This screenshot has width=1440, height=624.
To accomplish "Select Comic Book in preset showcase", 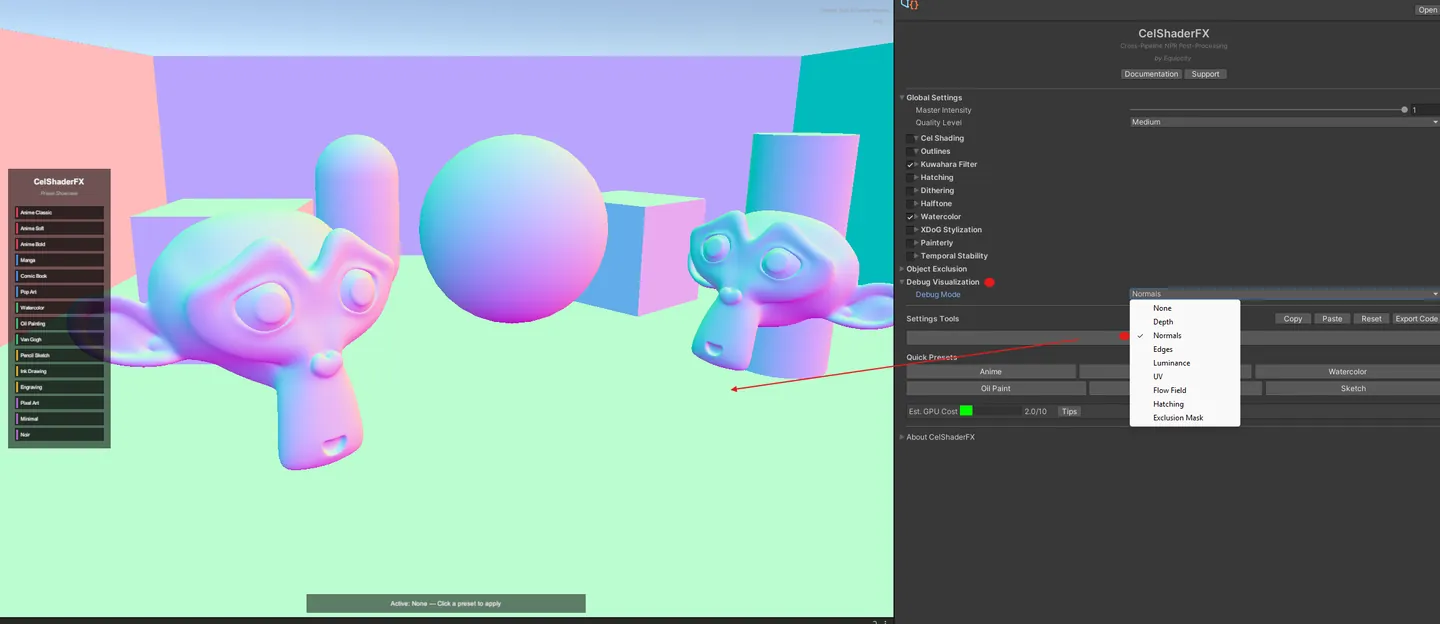I will click(60, 276).
